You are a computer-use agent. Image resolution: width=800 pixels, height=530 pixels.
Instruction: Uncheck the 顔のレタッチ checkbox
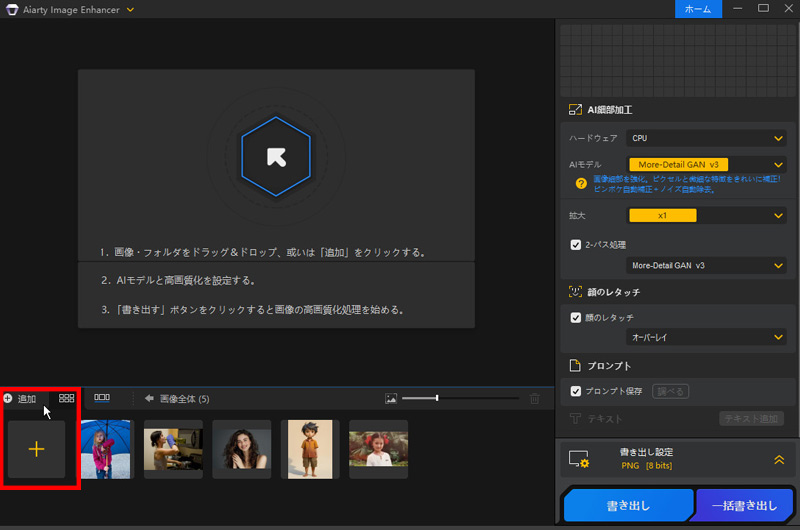click(575, 318)
